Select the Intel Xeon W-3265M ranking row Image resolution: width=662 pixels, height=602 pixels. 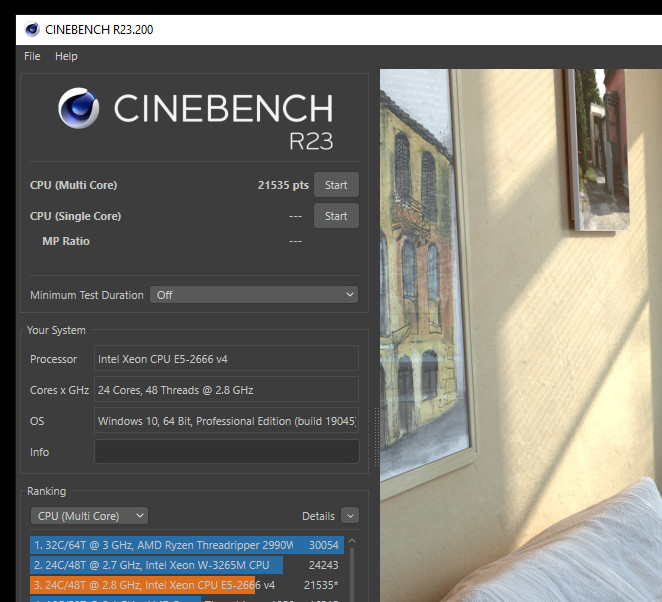click(x=187, y=565)
